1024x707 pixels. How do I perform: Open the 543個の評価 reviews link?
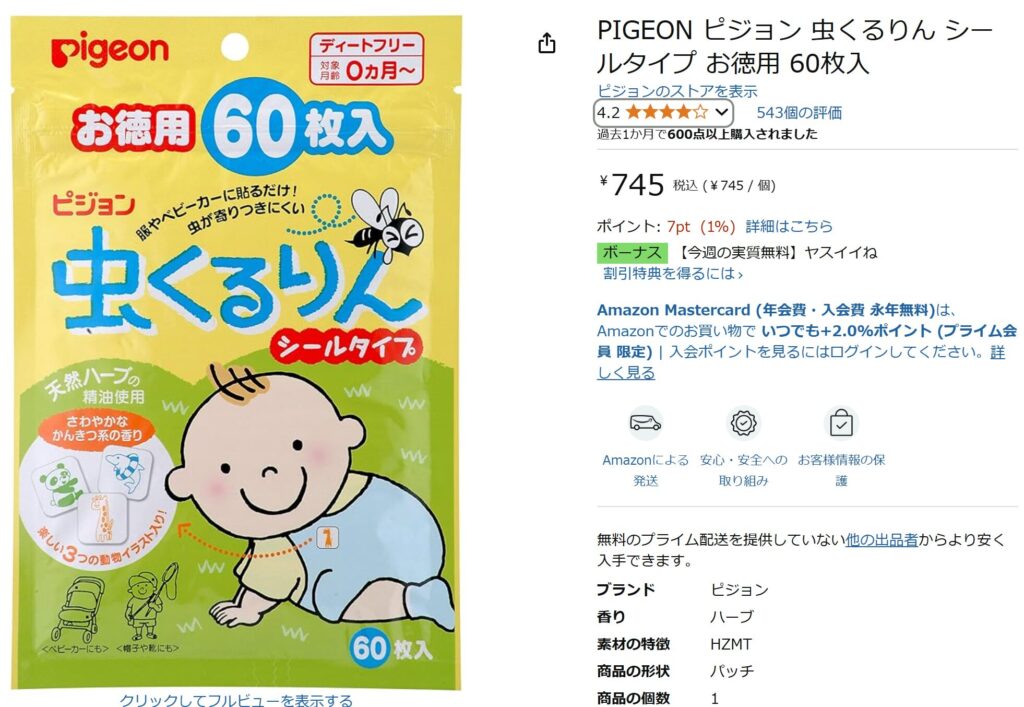(x=799, y=113)
